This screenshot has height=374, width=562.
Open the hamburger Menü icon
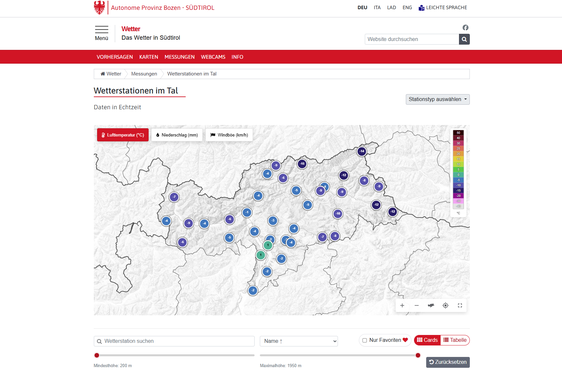(x=101, y=29)
